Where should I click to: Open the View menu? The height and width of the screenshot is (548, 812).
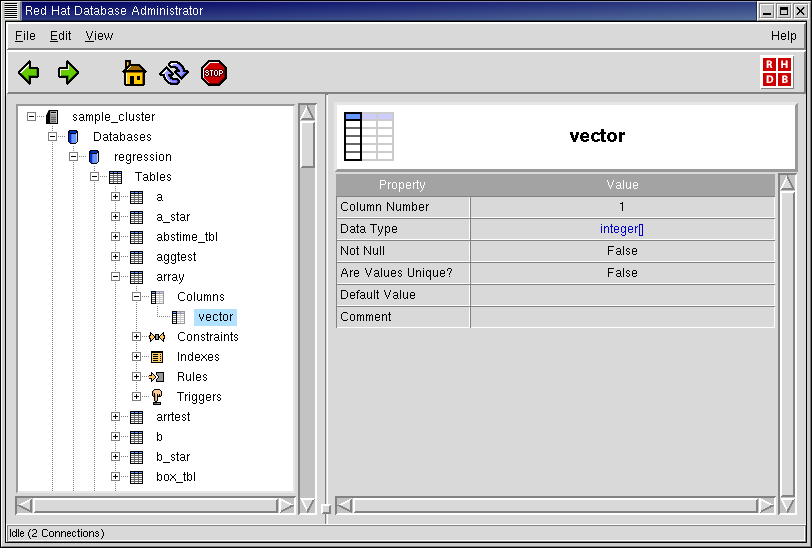(99, 36)
